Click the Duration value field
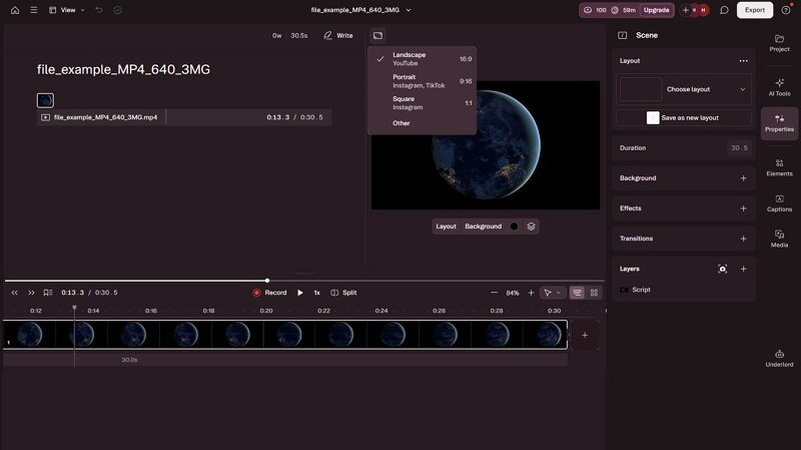 [x=739, y=148]
